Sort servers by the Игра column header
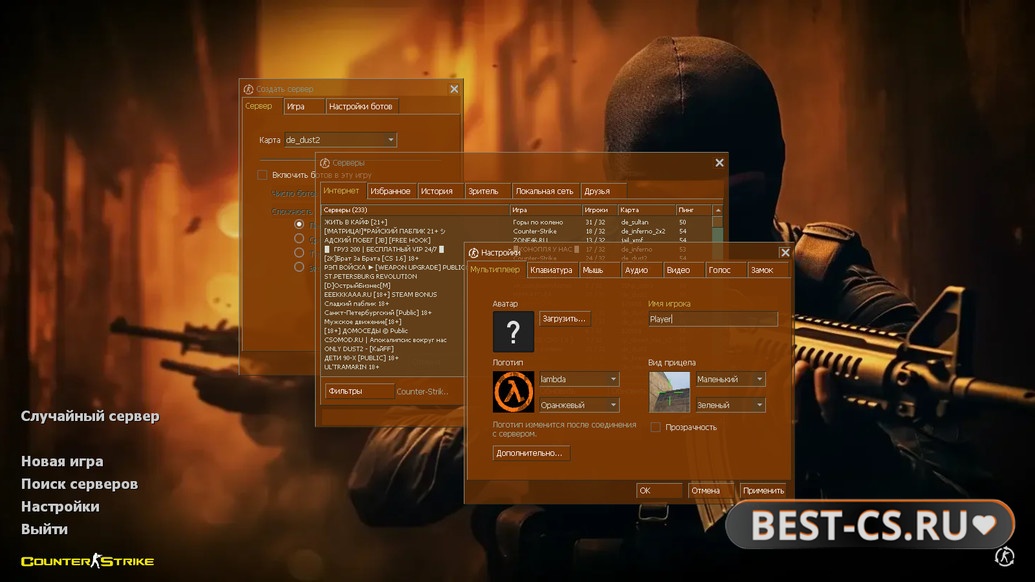Screen dimensions: 1035x582 point(546,210)
